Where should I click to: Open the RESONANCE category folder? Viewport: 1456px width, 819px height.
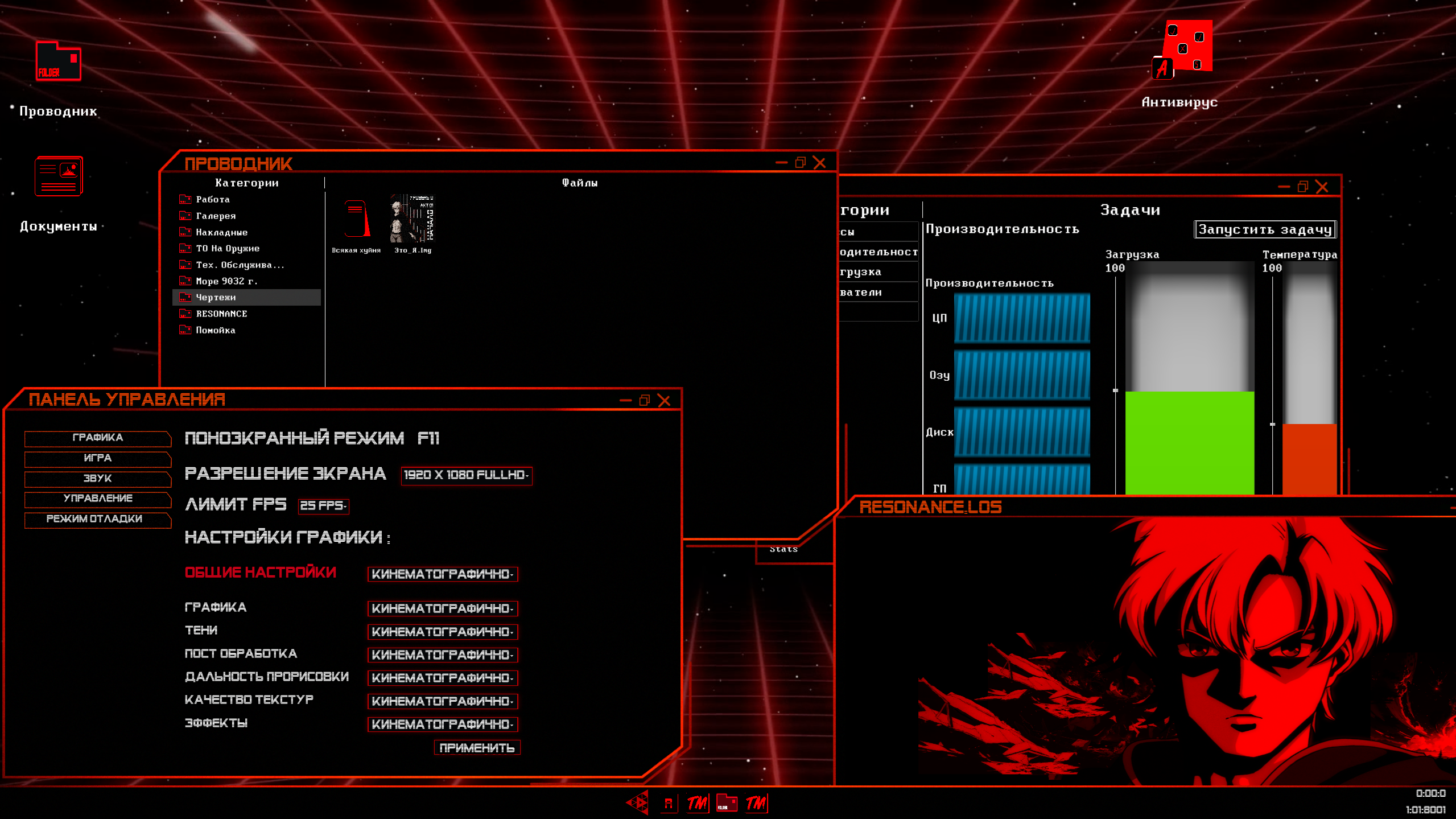(x=247, y=314)
